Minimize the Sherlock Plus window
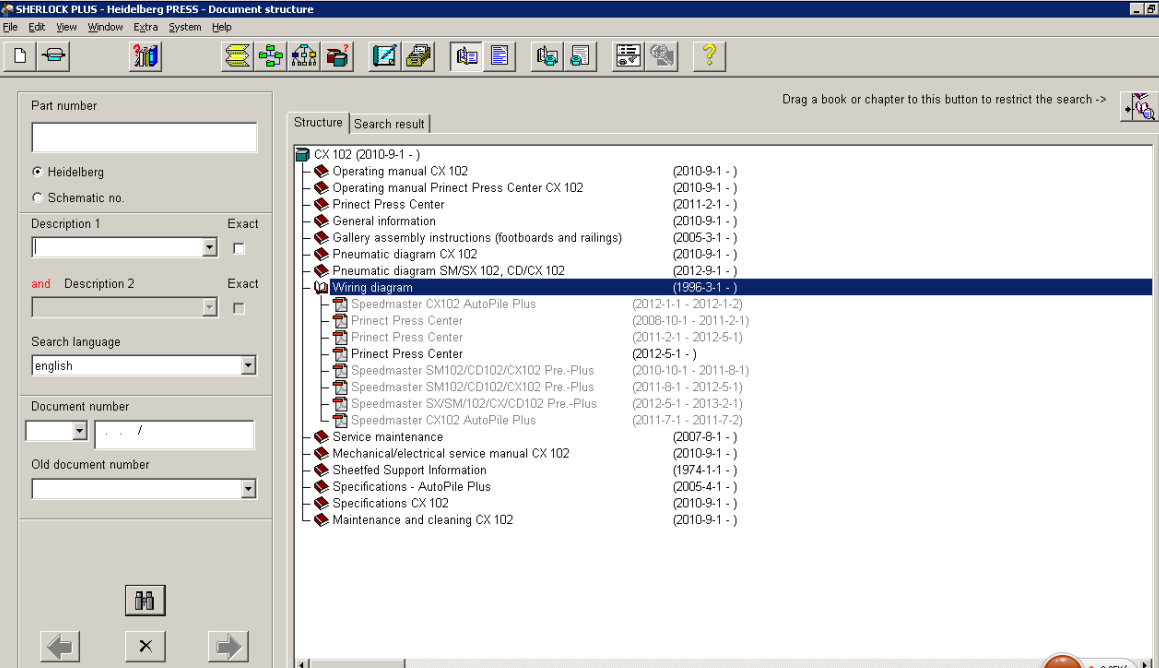Image resolution: width=1159 pixels, height=668 pixels. tap(1136, 9)
